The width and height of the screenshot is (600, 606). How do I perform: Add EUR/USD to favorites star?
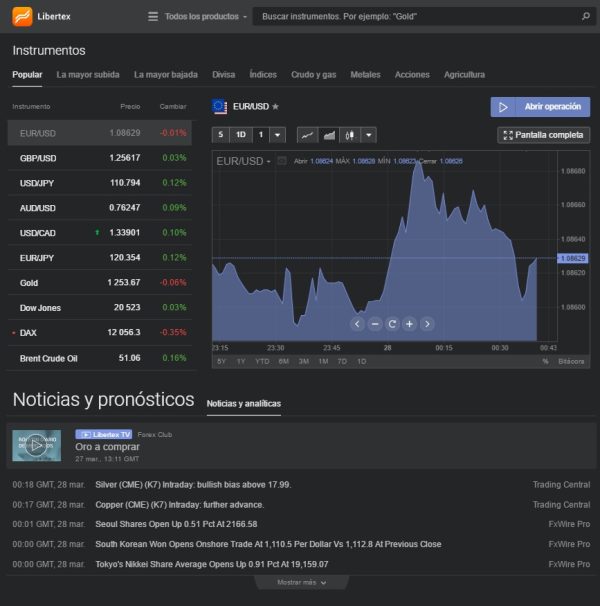pos(275,107)
